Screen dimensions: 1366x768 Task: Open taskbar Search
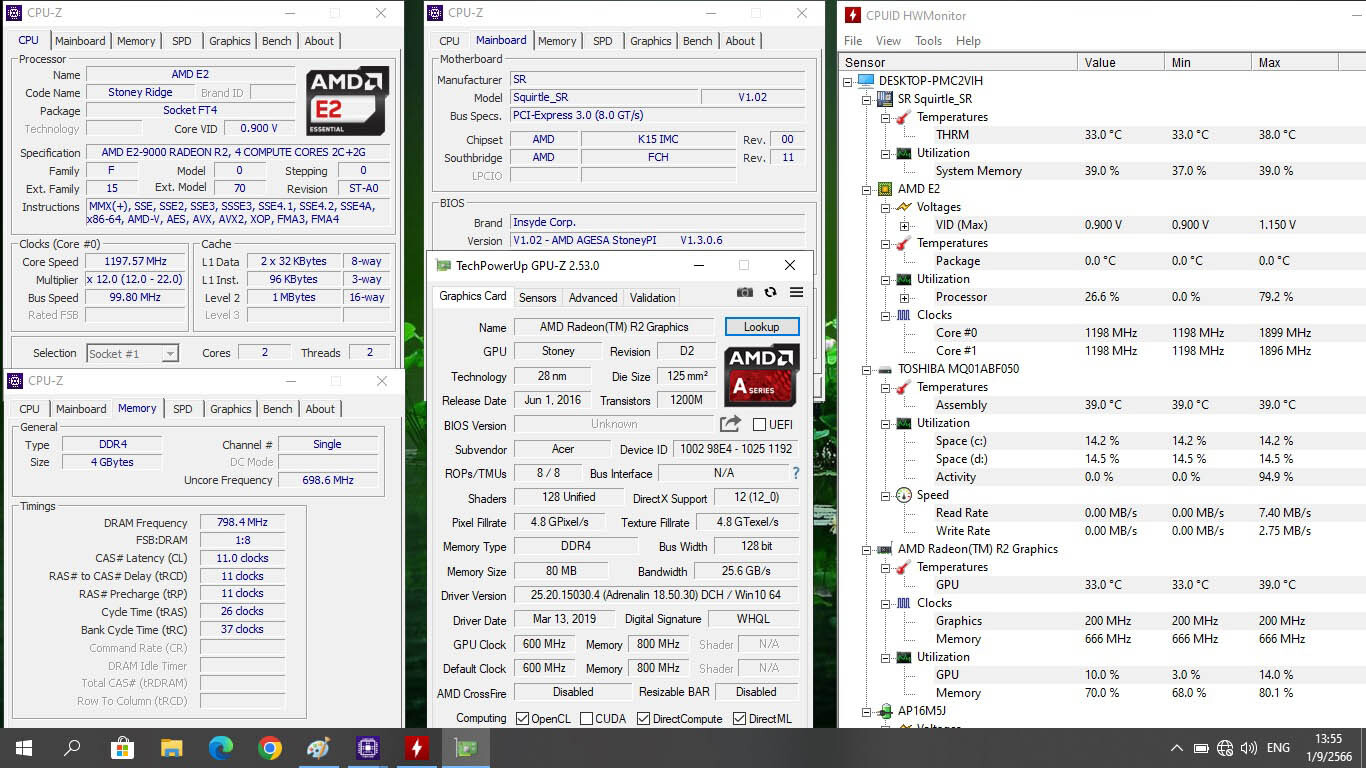point(72,748)
